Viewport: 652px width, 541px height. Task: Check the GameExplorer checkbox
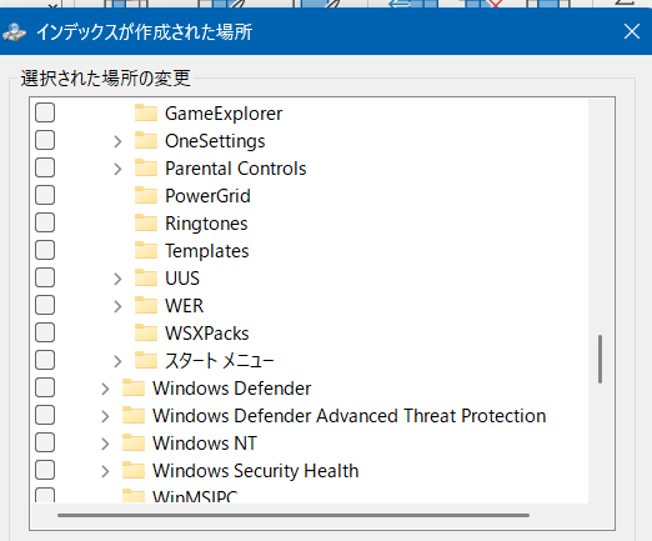[45, 113]
